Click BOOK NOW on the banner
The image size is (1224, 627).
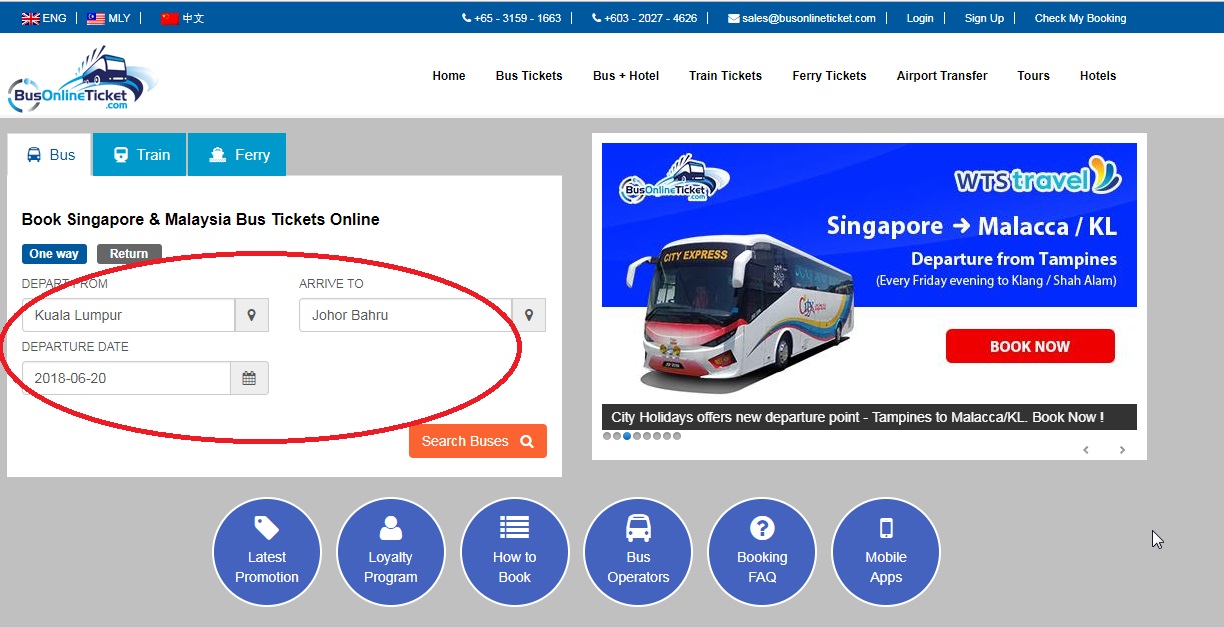tap(1030, 346)
